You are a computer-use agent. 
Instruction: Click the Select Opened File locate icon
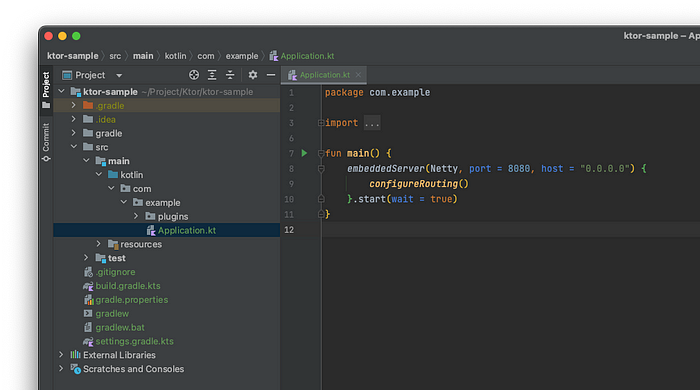pyautogui.click(x=194, y=75)
